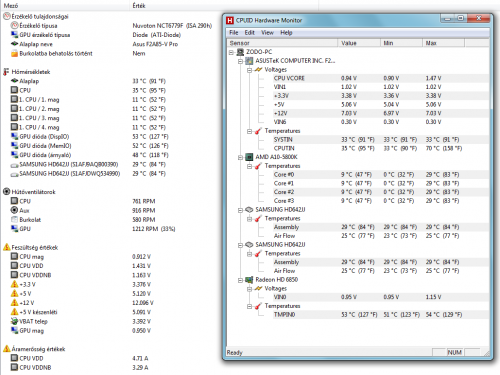Collapse Temperatures under AMD A10-5800K
The height and width of the screenshot is (375, 500).
pyautogui.click(x=249, y=166)
